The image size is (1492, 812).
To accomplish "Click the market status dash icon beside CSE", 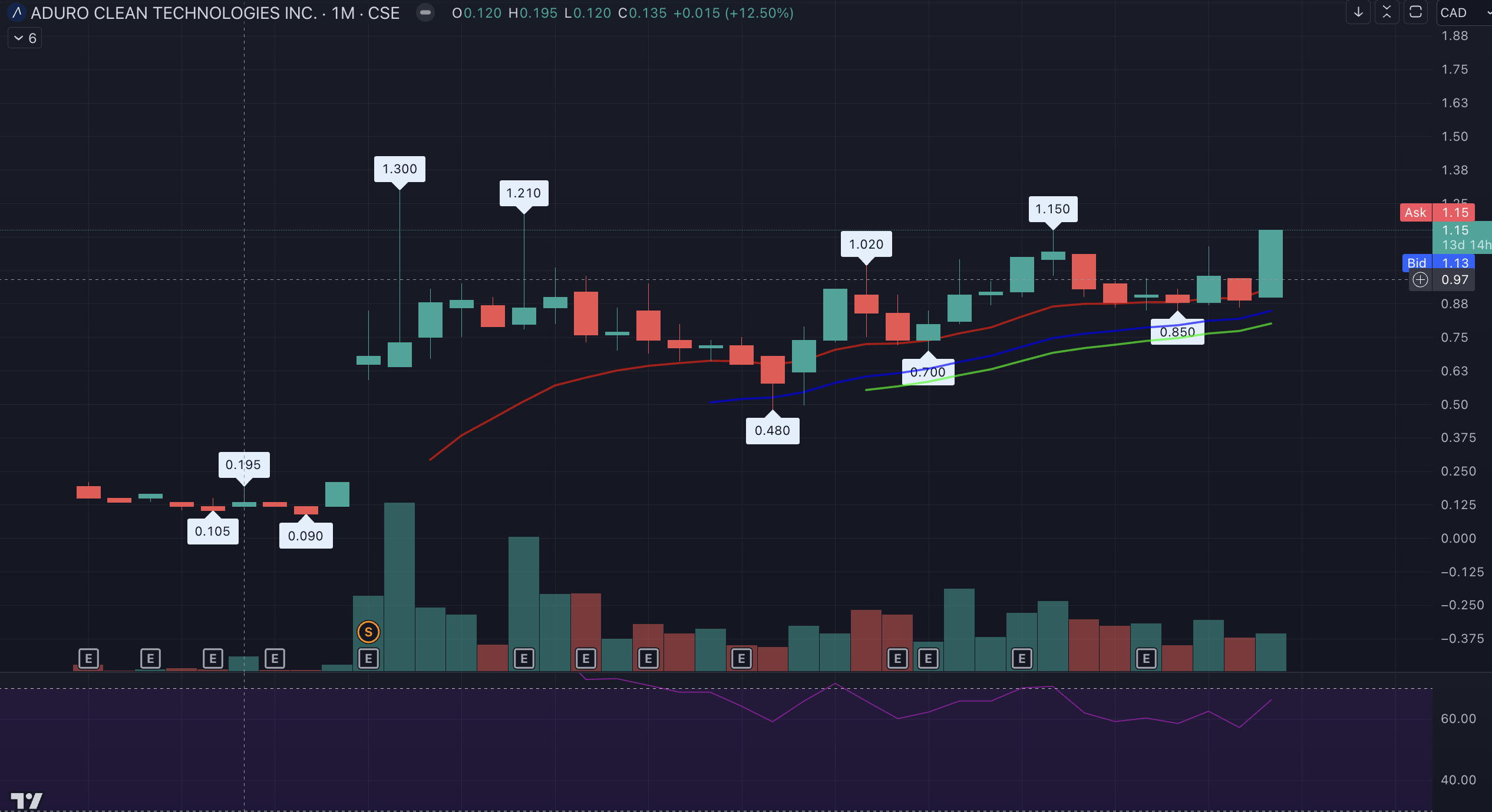I will (425, 12).
